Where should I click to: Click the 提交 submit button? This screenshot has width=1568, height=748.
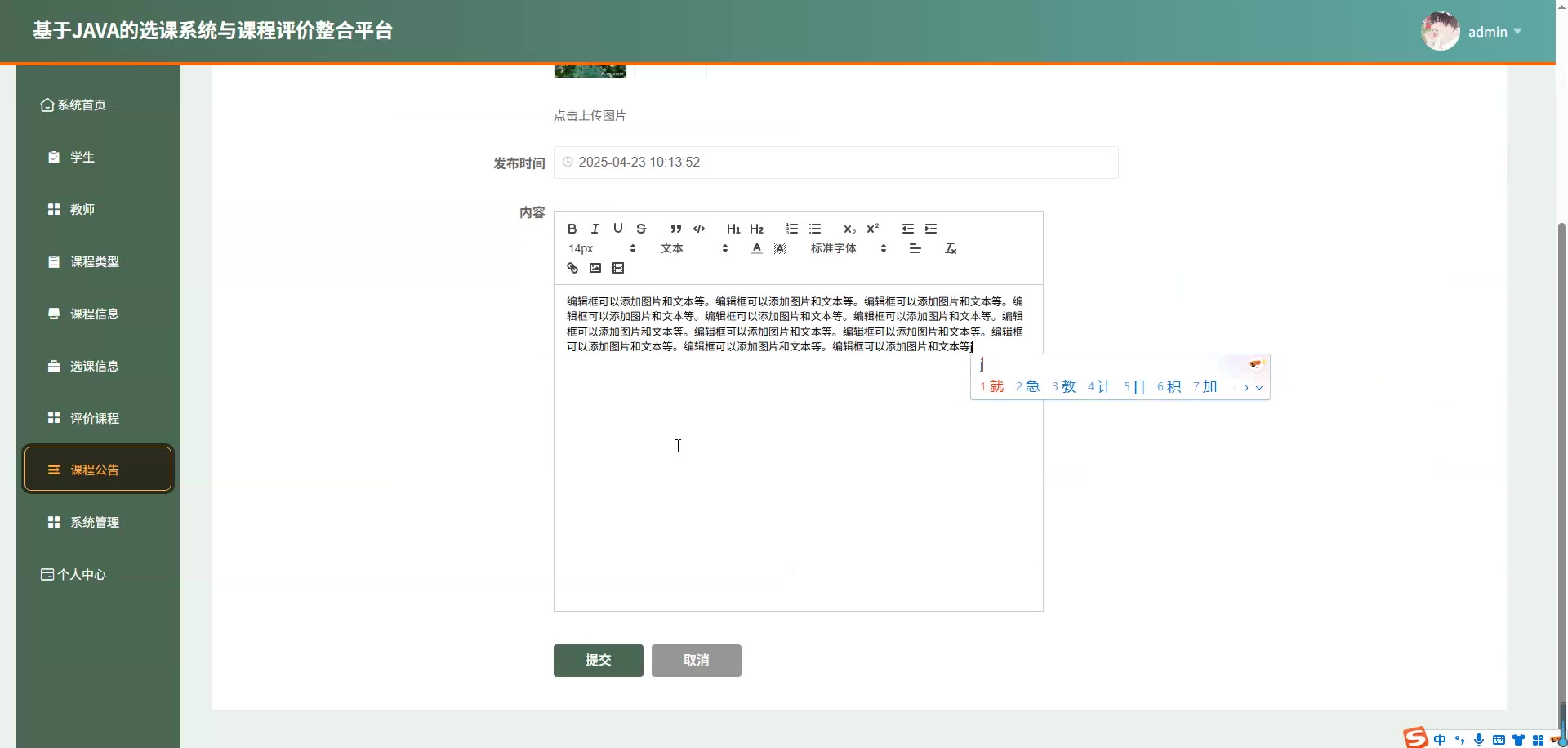pyautogui.click(x=598, y=660)
